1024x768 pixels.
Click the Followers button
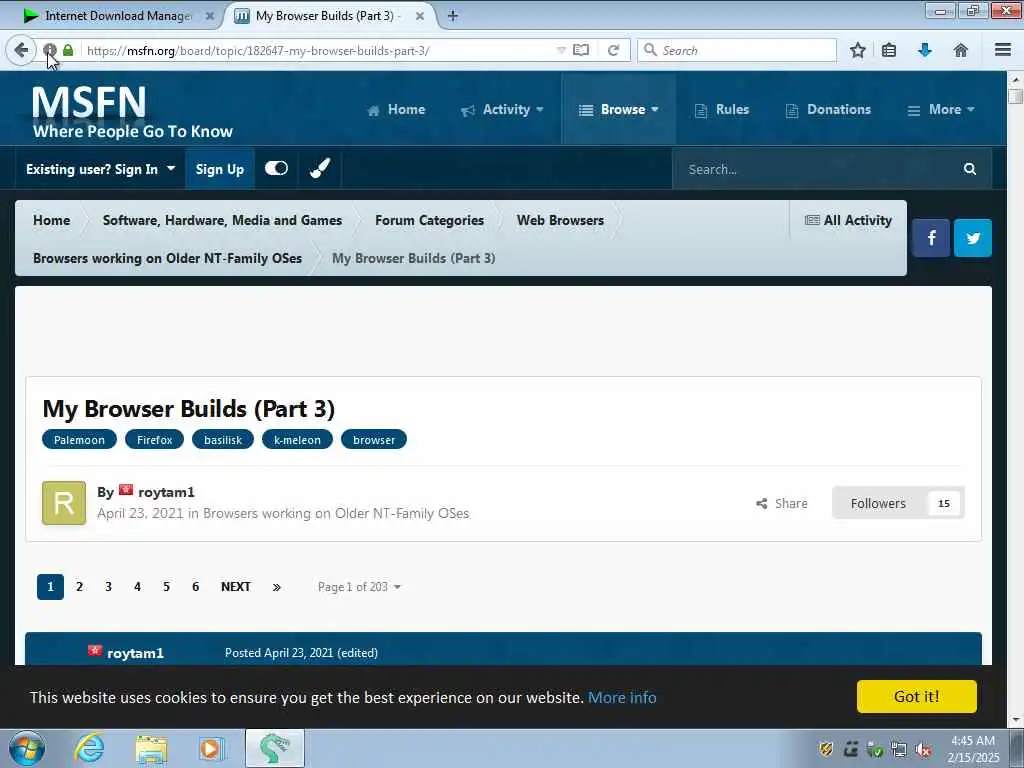tap(898, 503)
